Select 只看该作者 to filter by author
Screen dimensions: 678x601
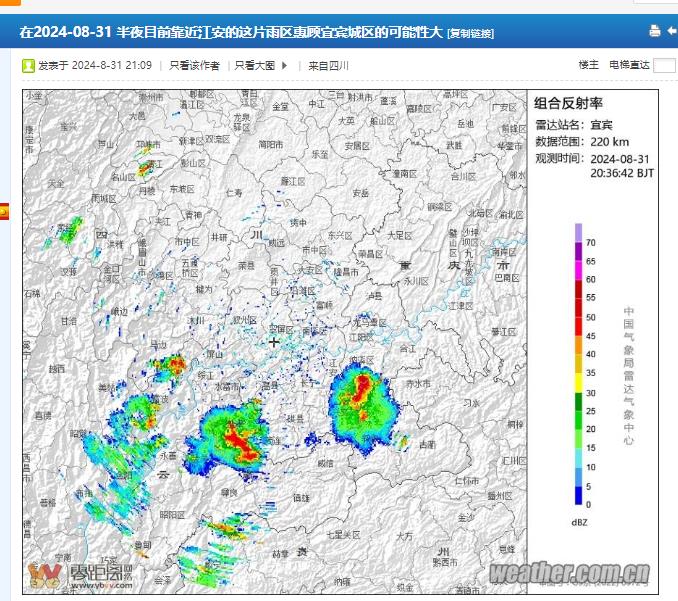[x=194, y=66]
